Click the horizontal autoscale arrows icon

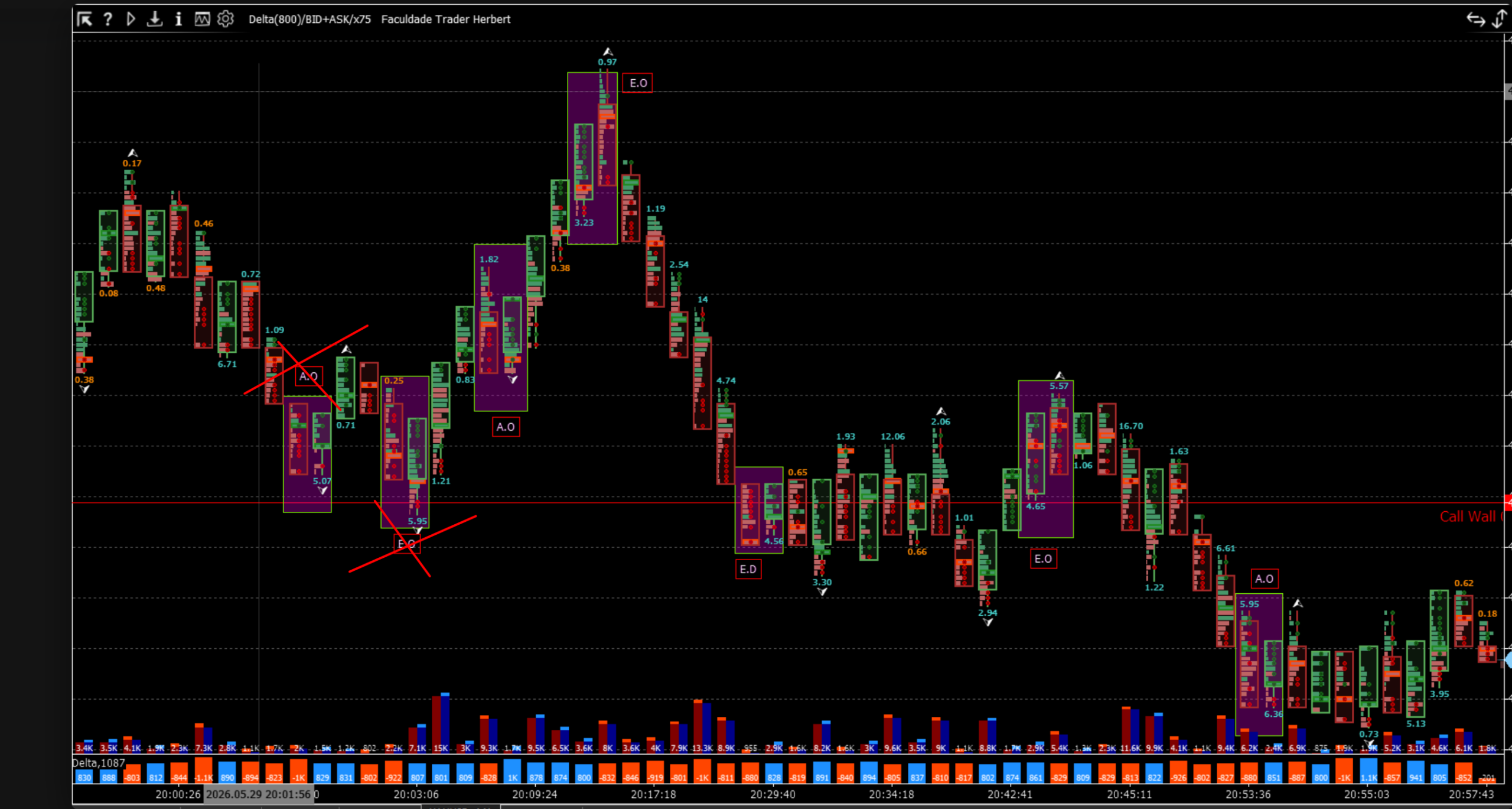(x=1476, y=20)
